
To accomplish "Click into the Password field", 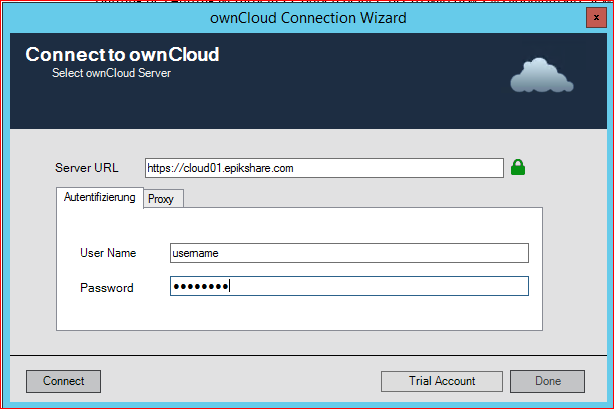I will pyautogui.click(x=349, y=286).
